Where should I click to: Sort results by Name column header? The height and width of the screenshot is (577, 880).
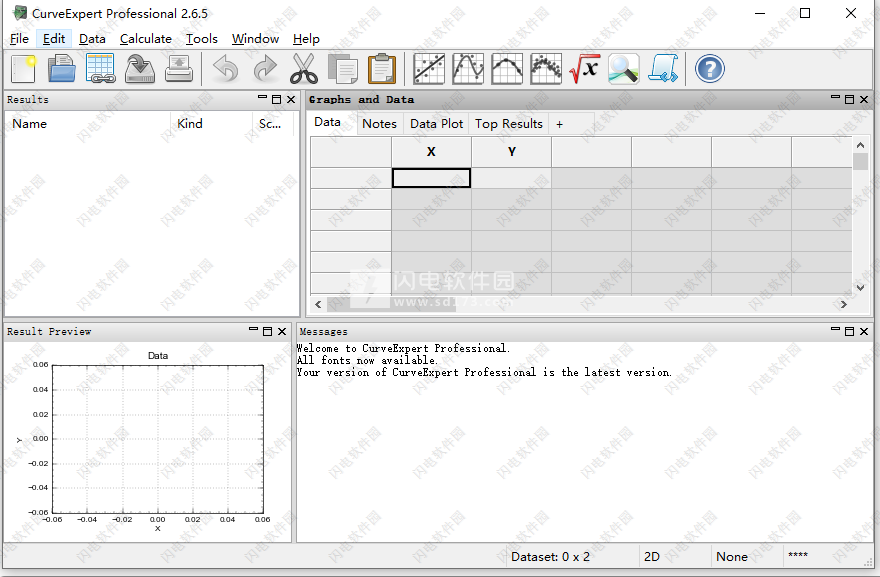(x=87, y=123)
